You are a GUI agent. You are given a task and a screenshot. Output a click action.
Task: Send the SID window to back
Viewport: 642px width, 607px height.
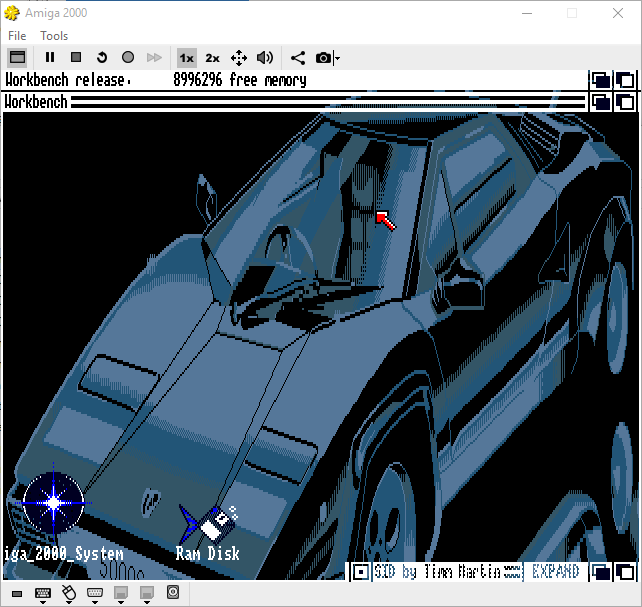tap(601, 572)
